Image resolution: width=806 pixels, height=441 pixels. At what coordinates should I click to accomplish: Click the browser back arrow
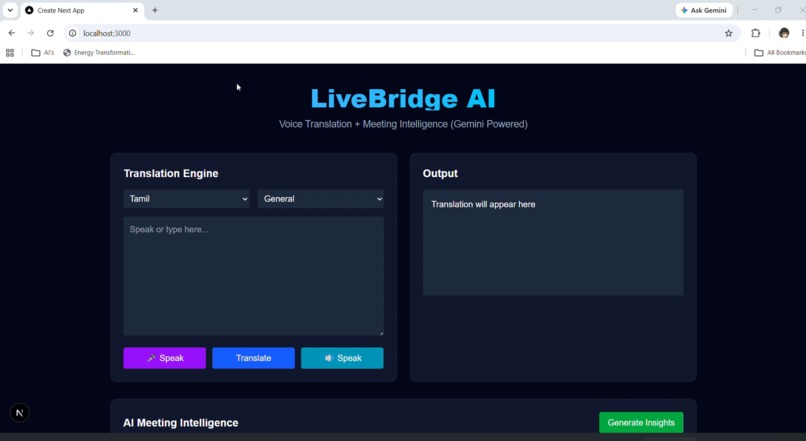click(11, 33)
